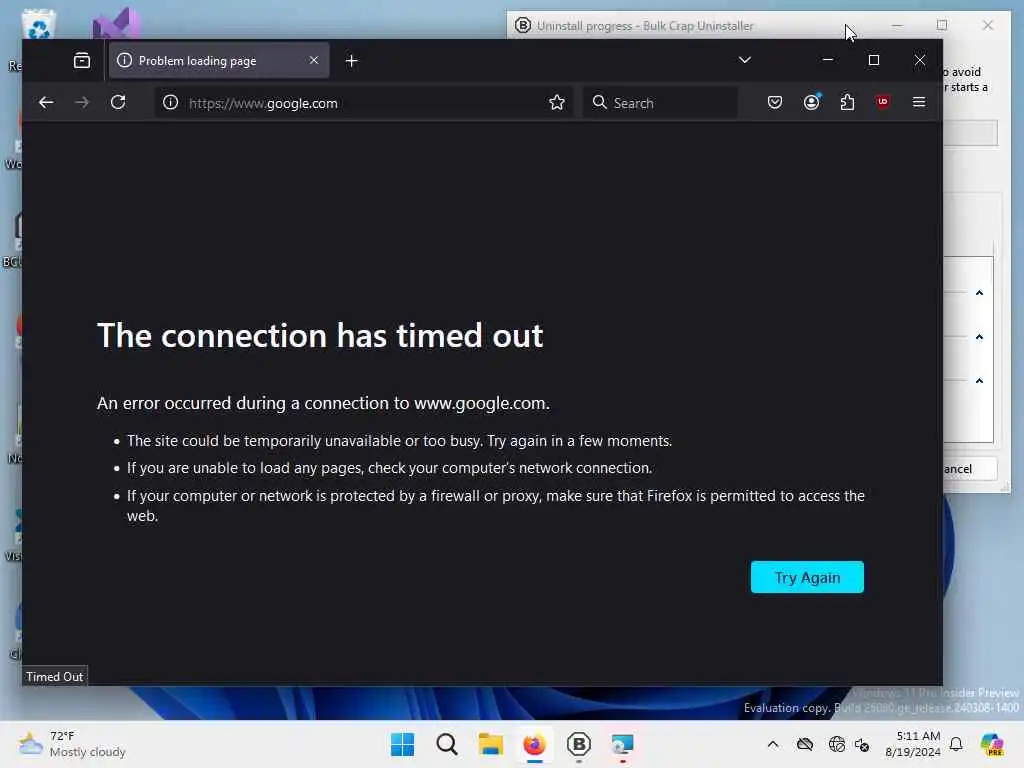Open the network globe tray icon

[x=837, y=744]
